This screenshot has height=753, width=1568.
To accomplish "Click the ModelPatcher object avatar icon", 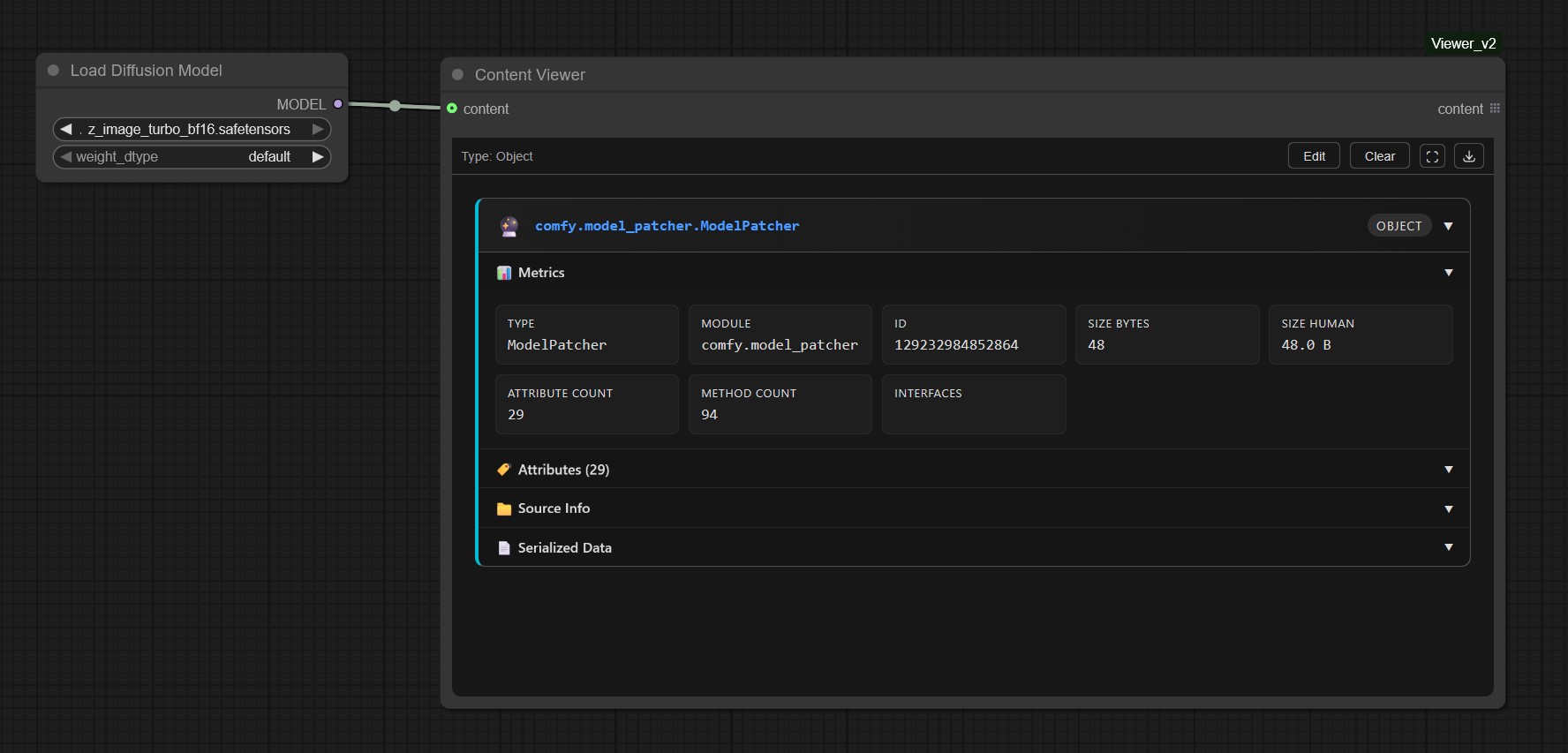I will [509, 226].
